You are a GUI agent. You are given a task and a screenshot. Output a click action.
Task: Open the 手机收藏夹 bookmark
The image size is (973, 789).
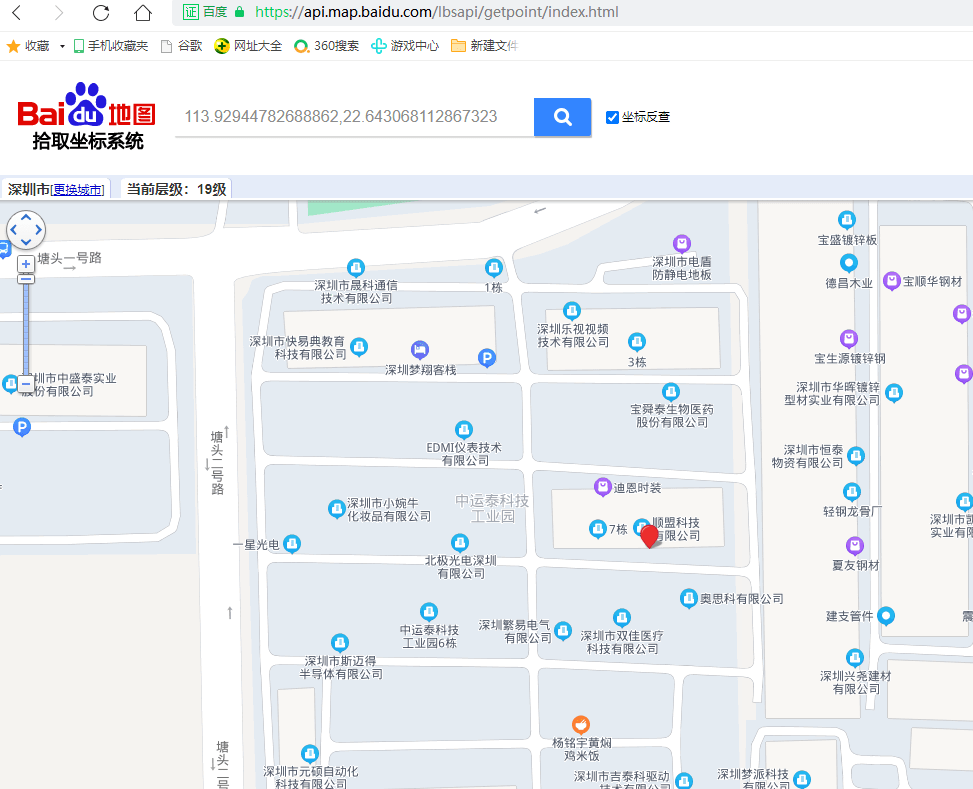pyautogui.click(x=111, y=46)
